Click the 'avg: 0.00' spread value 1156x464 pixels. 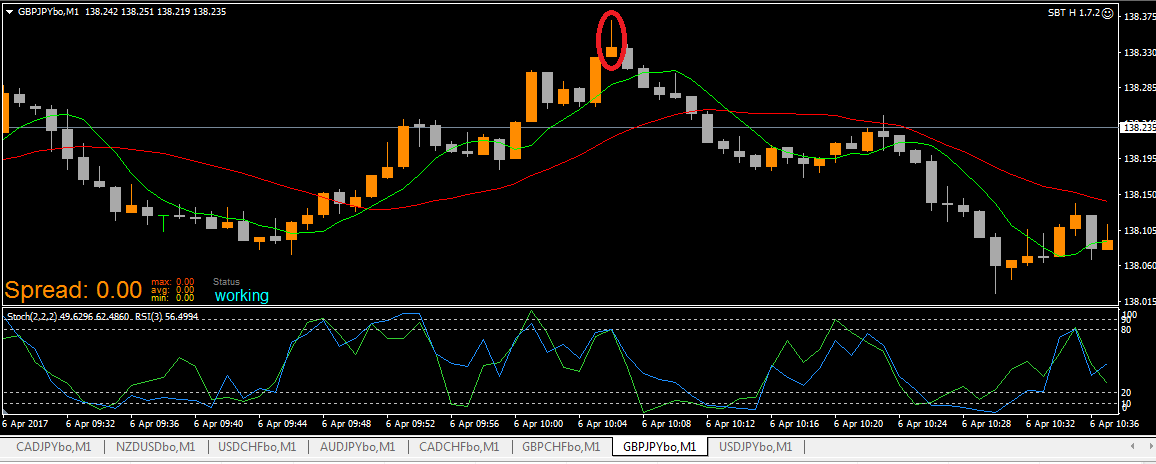(173, 290)
